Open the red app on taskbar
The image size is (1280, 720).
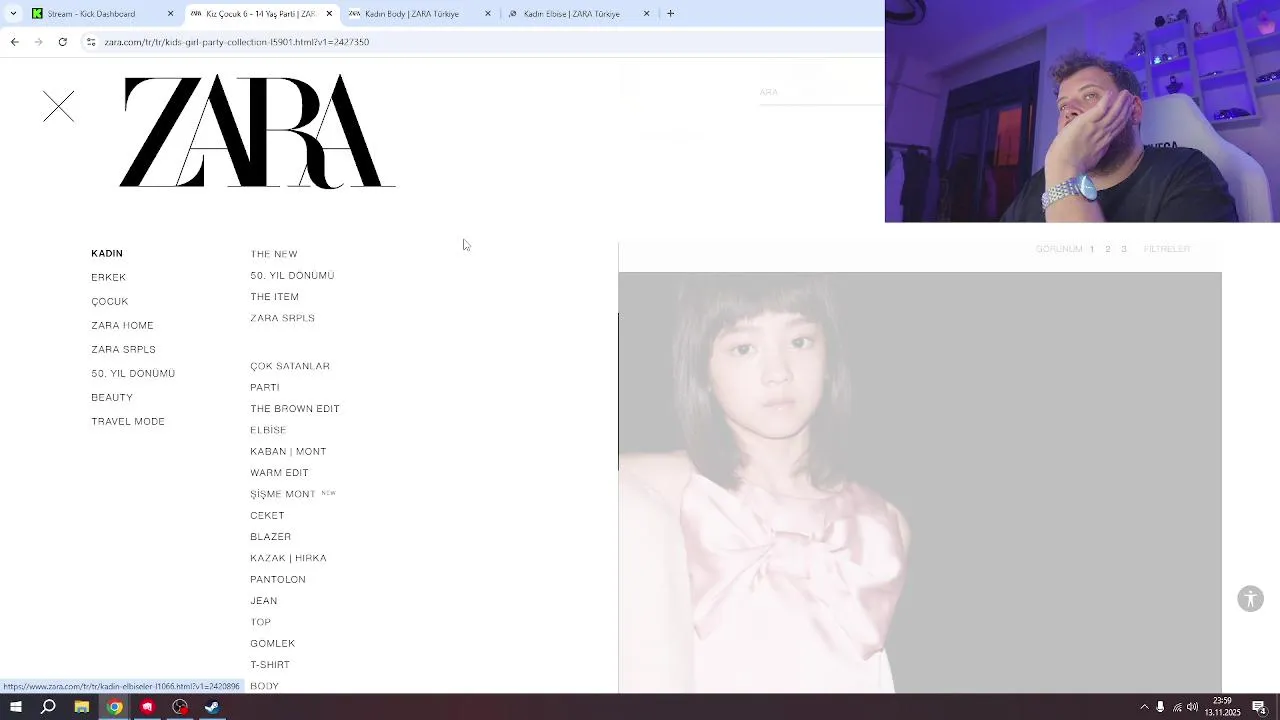coord(147,707)
